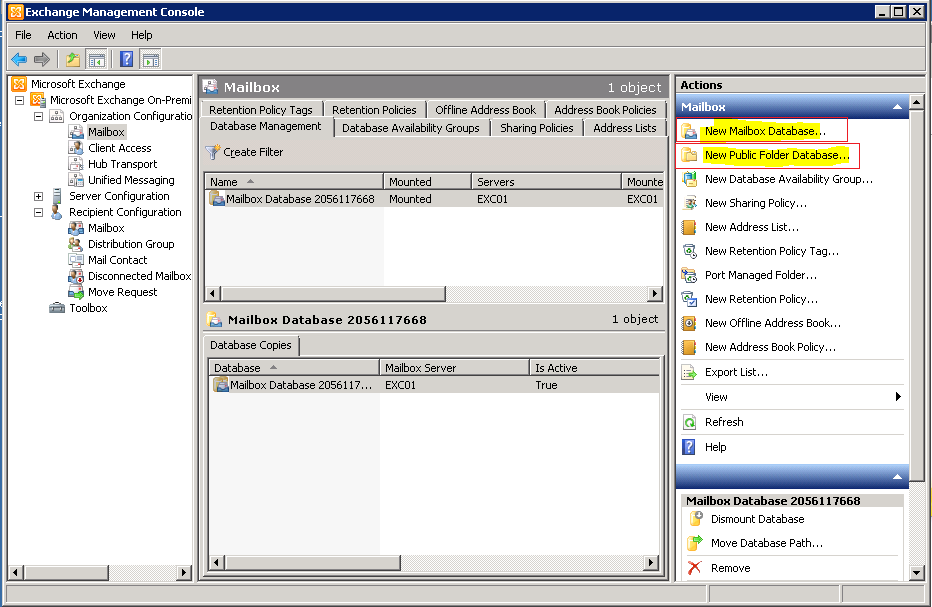Select Client Access in the tree
The image size is (932, 607).
pos(119,148)
